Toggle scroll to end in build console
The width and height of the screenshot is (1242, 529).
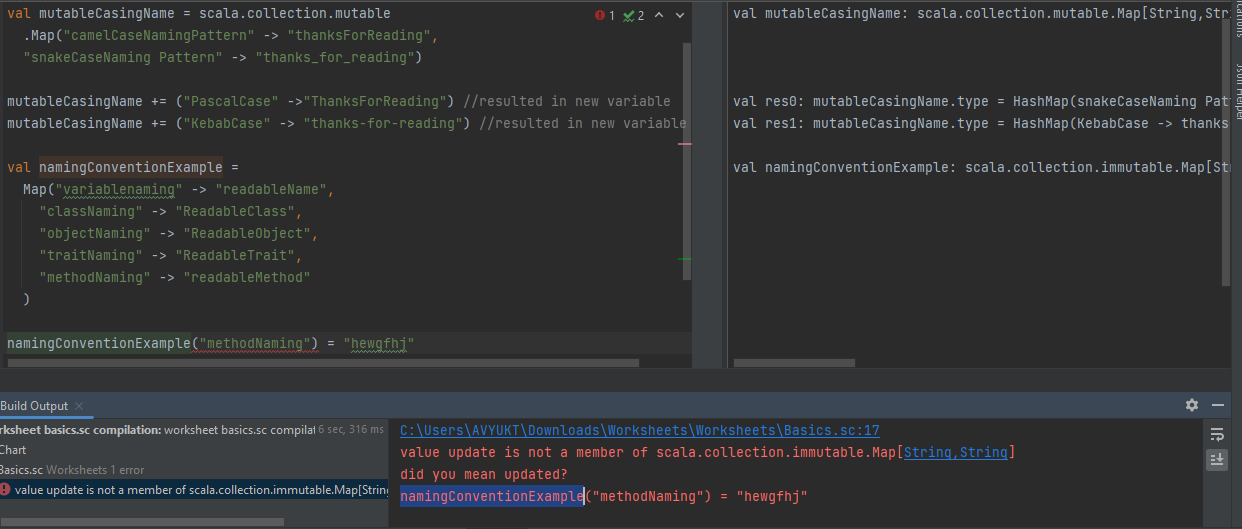click(1217, 459)
